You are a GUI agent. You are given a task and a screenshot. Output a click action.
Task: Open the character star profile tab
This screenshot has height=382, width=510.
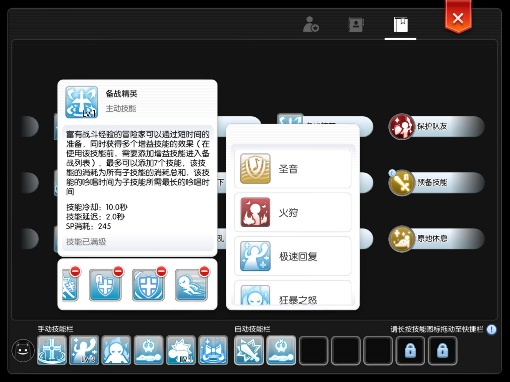point(311,24)
